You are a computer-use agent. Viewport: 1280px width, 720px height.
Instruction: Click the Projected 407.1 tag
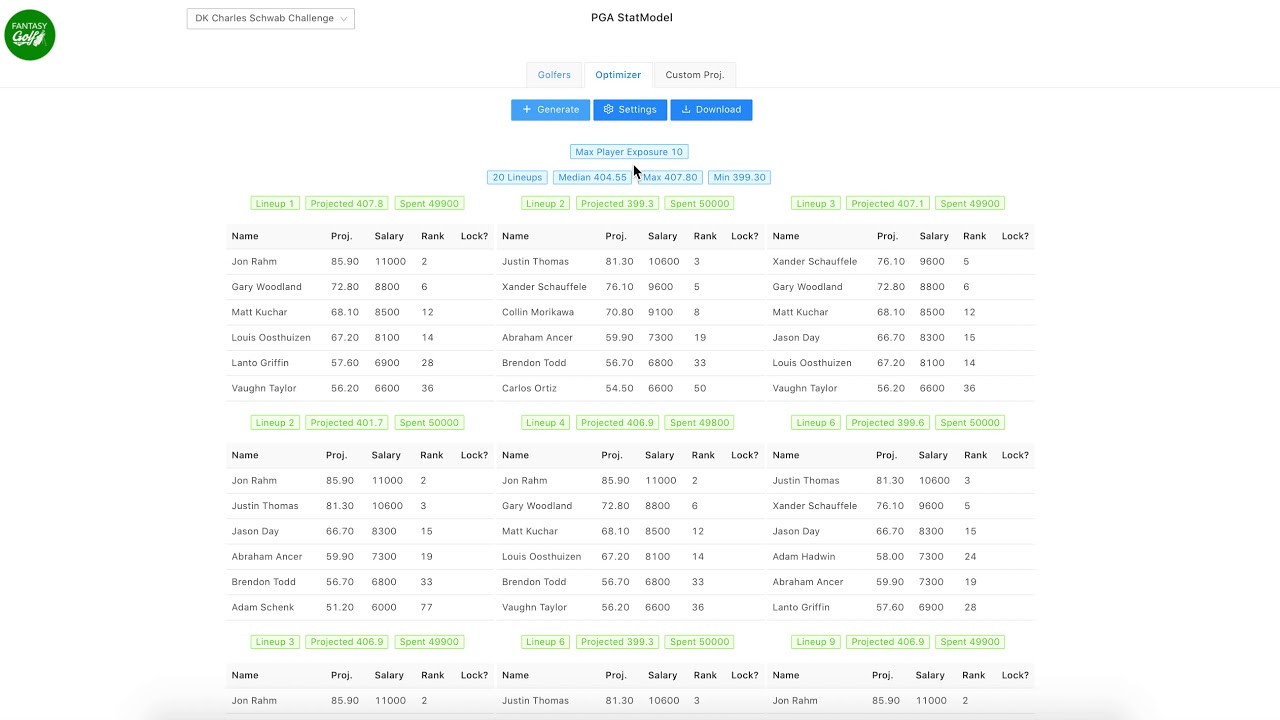(888, 203)
